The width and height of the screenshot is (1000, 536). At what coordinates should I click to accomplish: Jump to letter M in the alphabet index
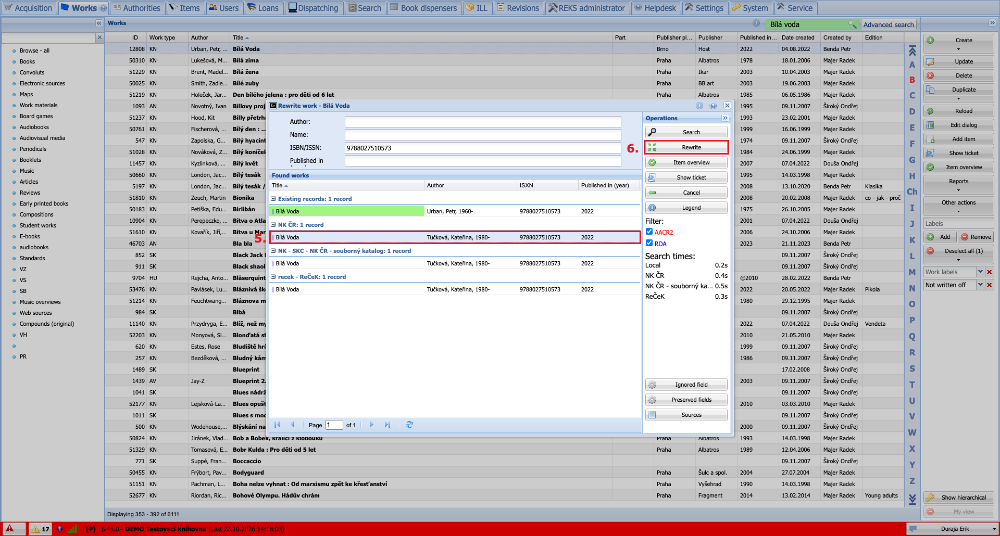912,272
